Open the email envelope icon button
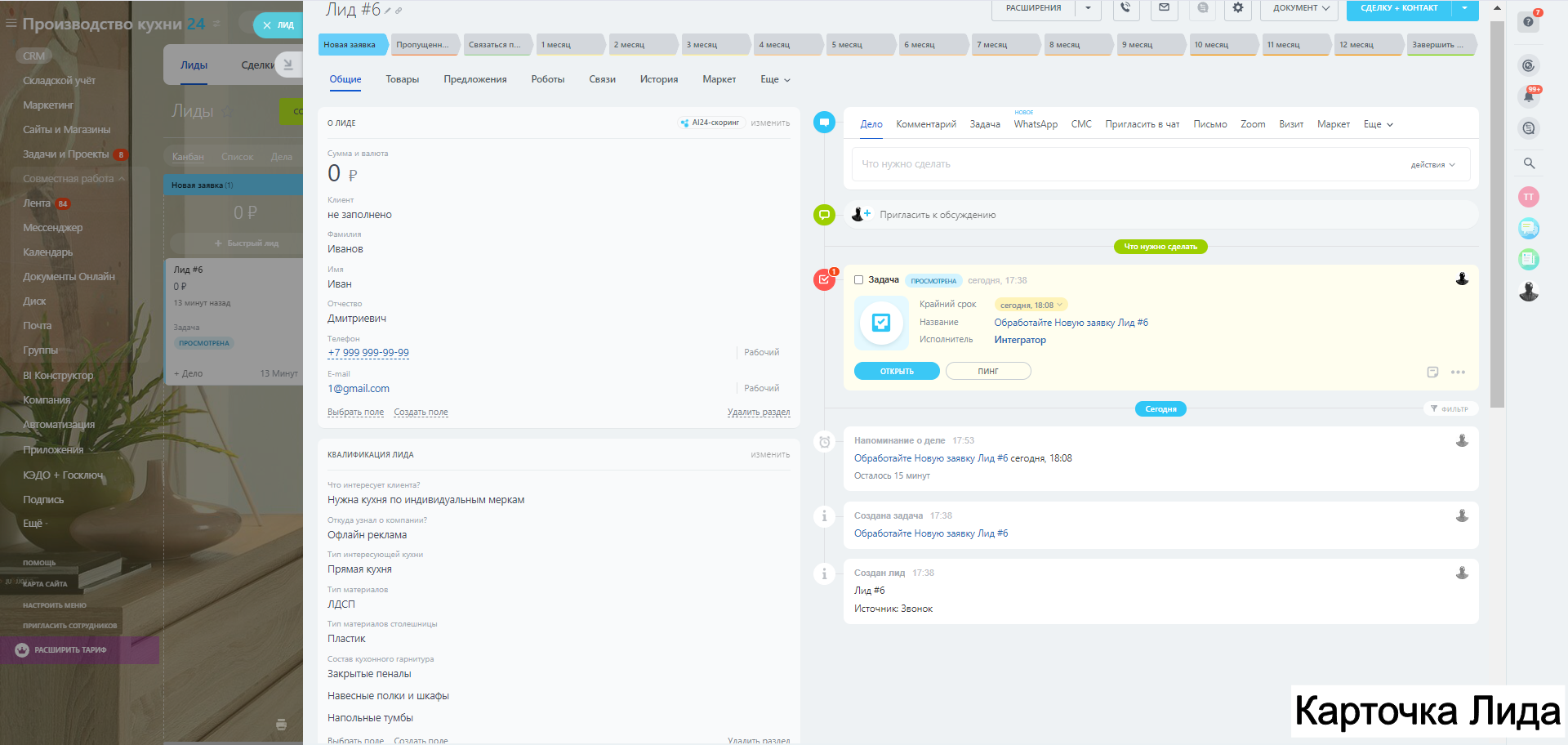The height and width of the screenshot is (745, 1568). (1164, 8)
